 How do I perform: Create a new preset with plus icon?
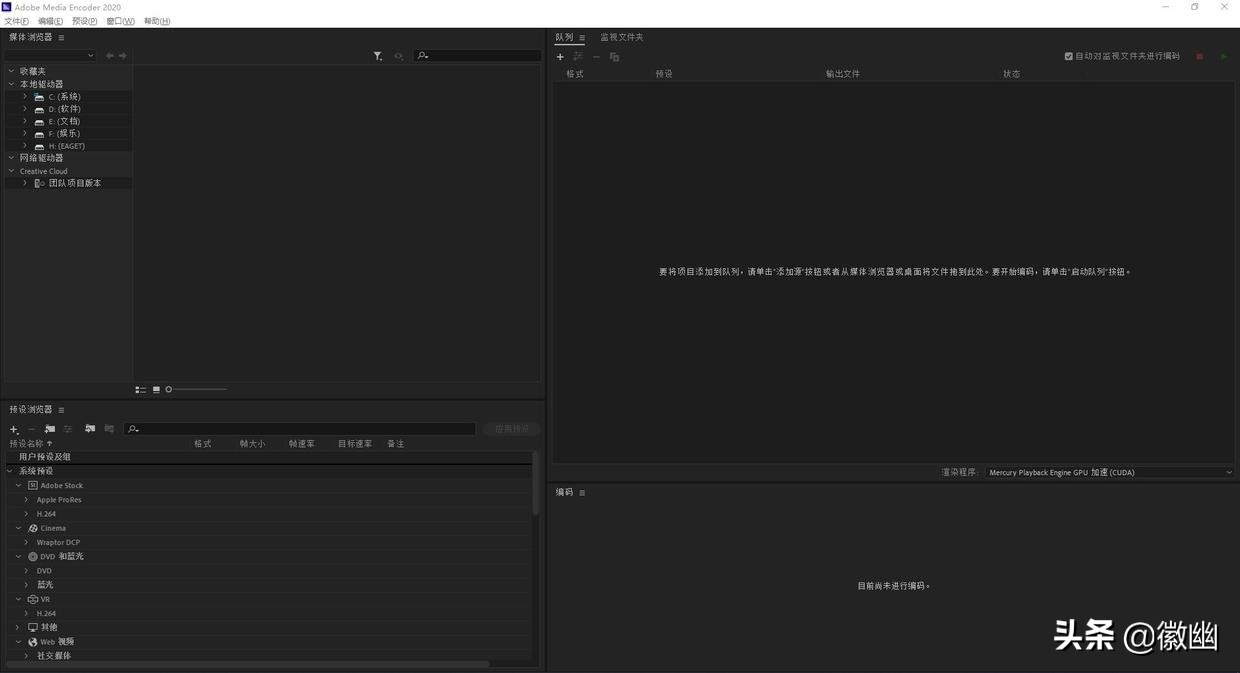pos(14,429)
